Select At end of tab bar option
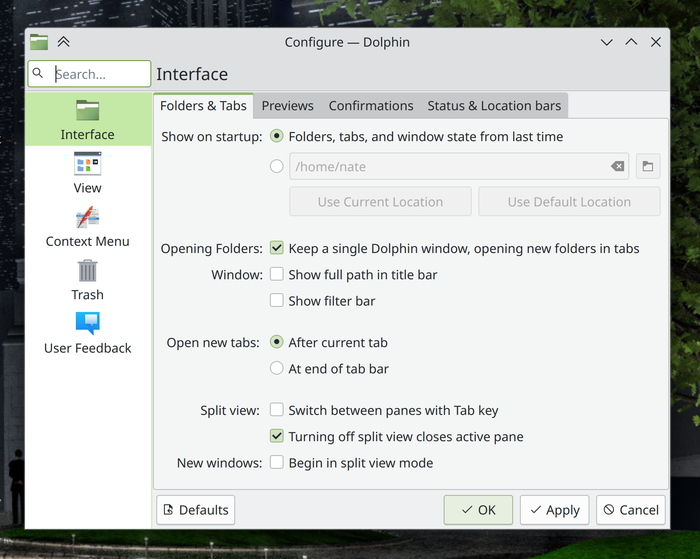 pos(277,368)
